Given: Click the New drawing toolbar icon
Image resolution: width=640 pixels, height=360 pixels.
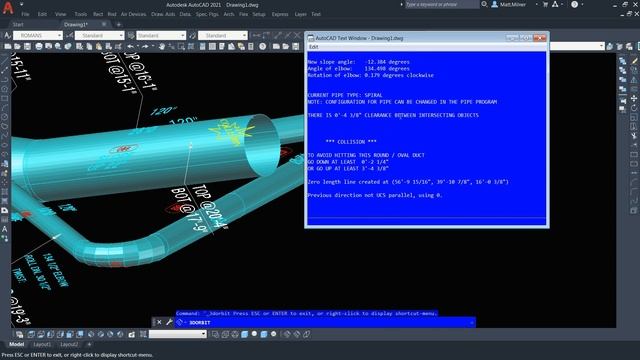Looking at the screenshot, I should (7, 47).
